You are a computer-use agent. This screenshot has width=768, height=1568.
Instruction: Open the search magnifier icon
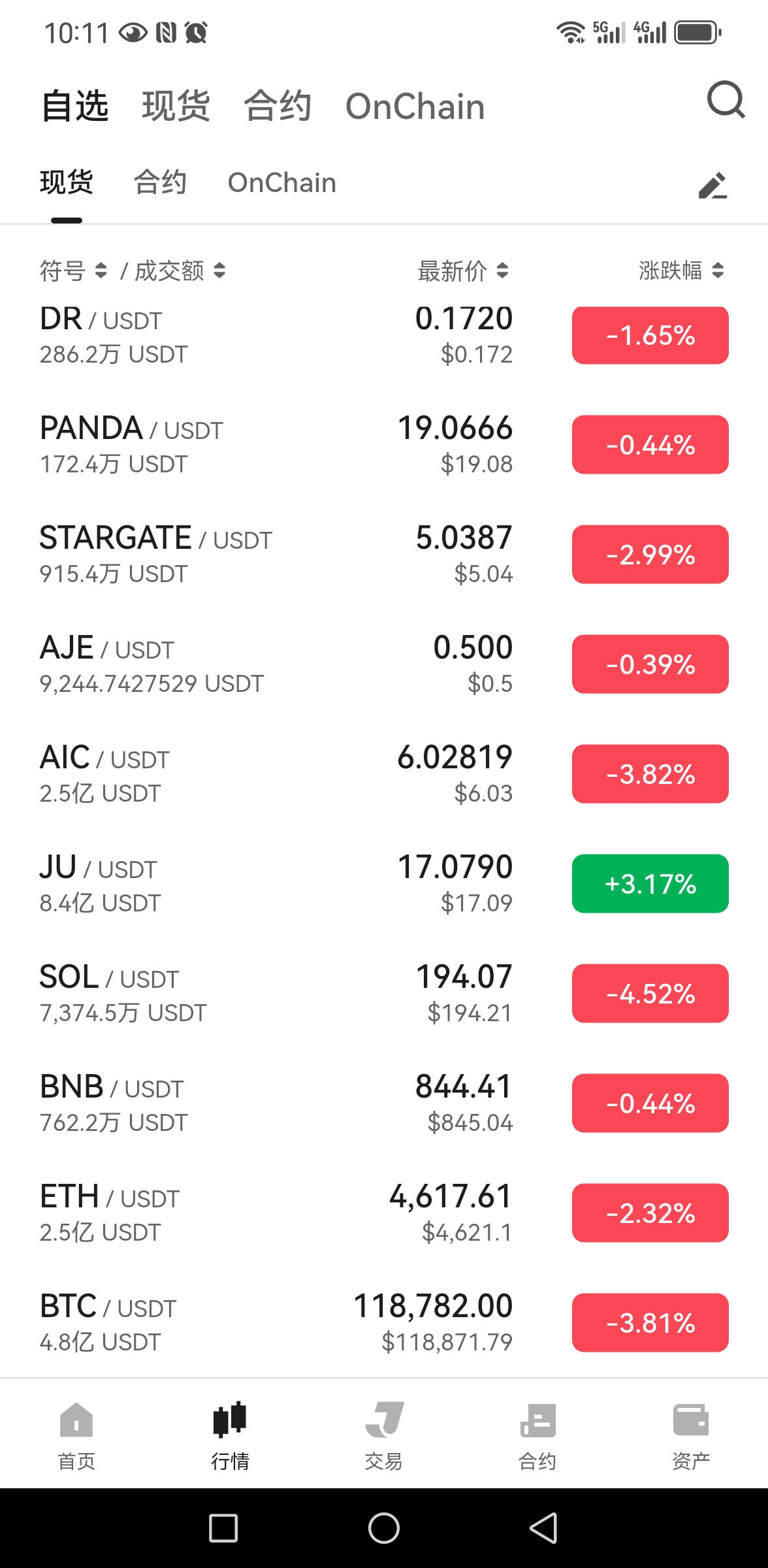tap(726, 100)
